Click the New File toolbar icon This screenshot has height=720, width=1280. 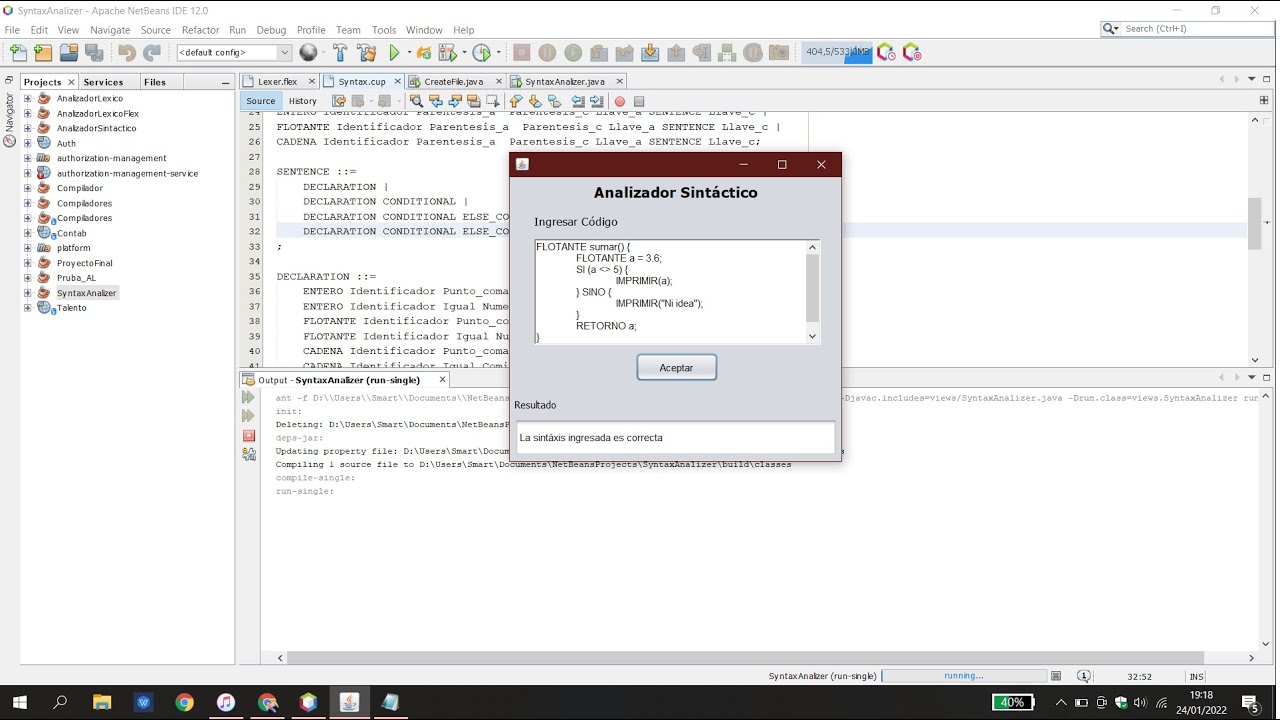(18, 53)
